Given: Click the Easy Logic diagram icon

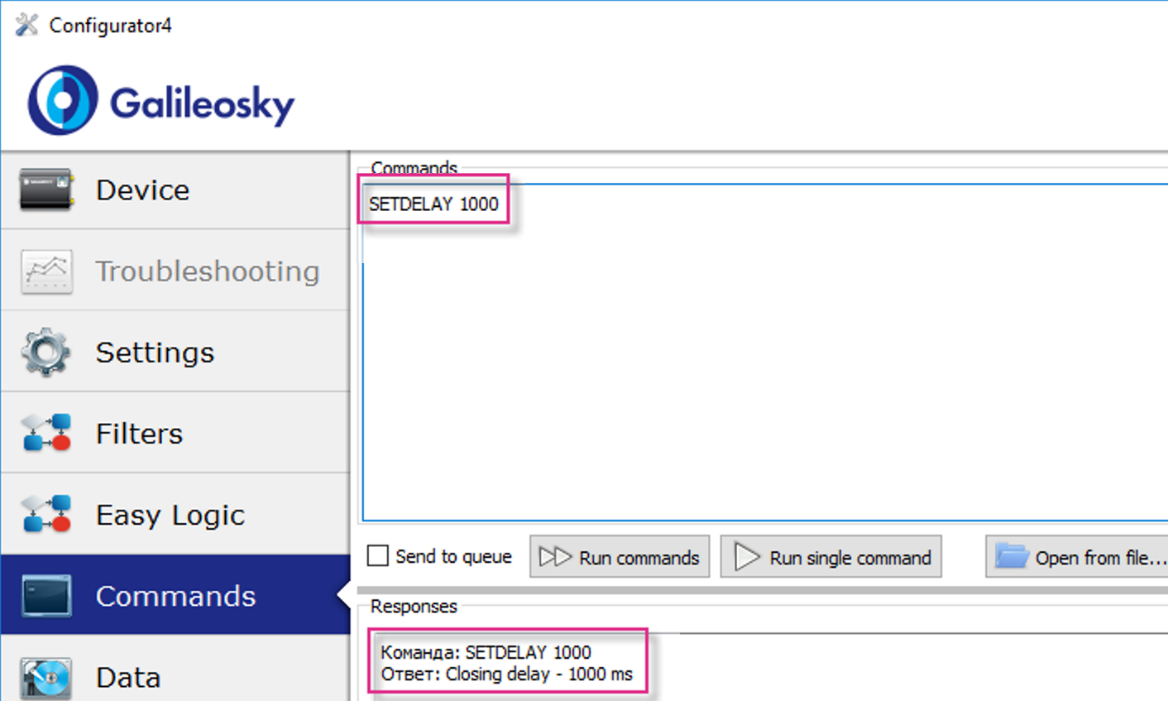Looking at the screenshot, I should coord(46,515).
